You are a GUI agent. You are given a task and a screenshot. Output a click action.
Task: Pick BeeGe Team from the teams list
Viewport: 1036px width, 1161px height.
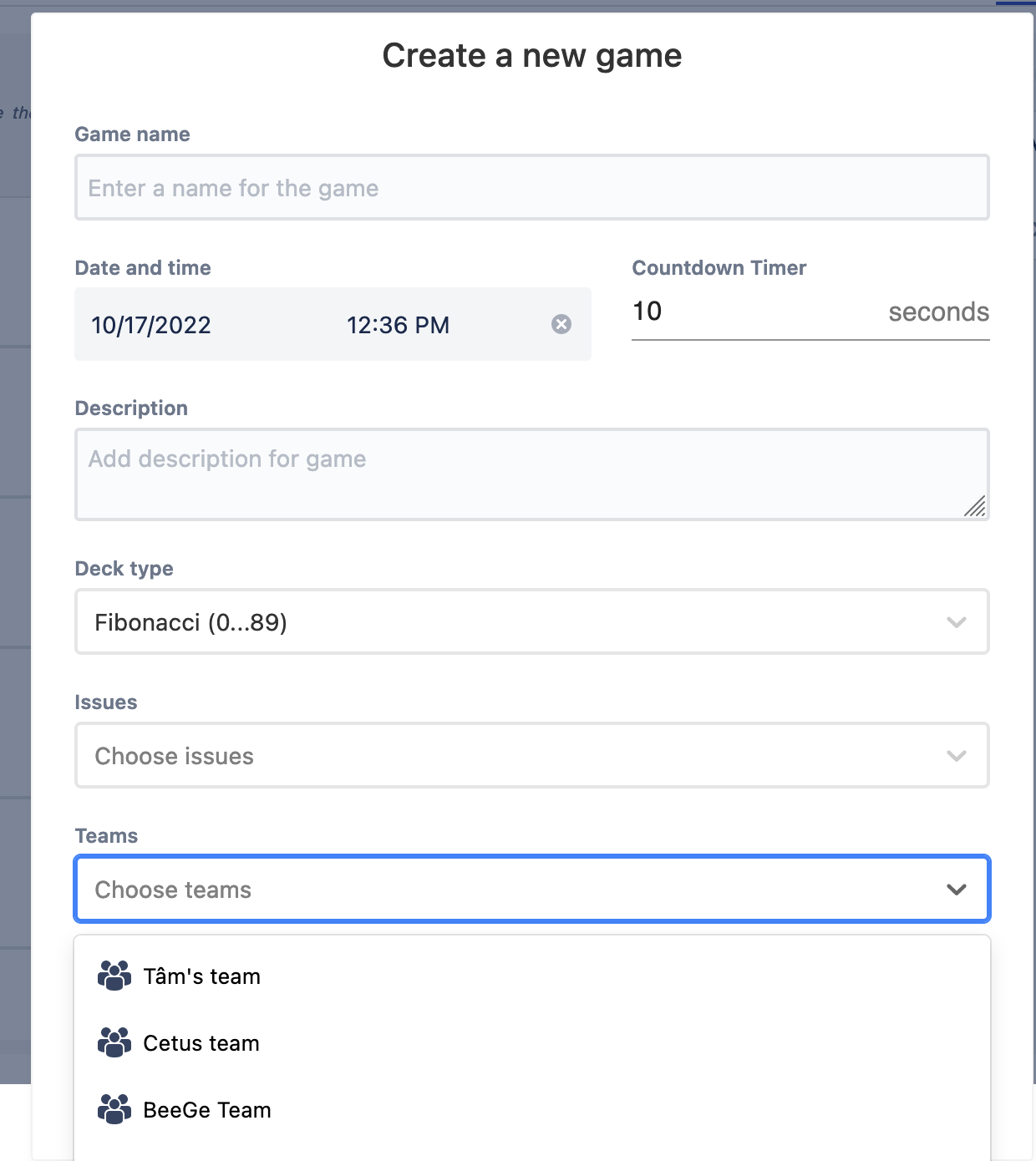(207, 1110)
